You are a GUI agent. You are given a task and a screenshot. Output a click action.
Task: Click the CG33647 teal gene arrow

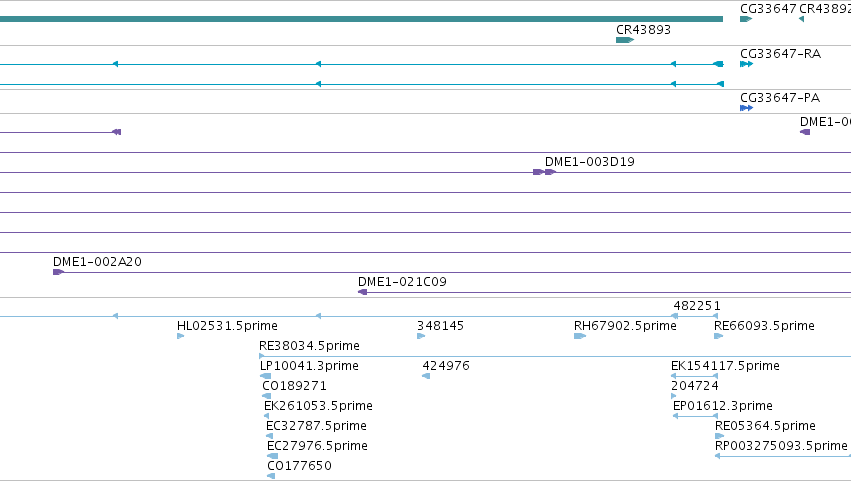(x=746, y=19)
